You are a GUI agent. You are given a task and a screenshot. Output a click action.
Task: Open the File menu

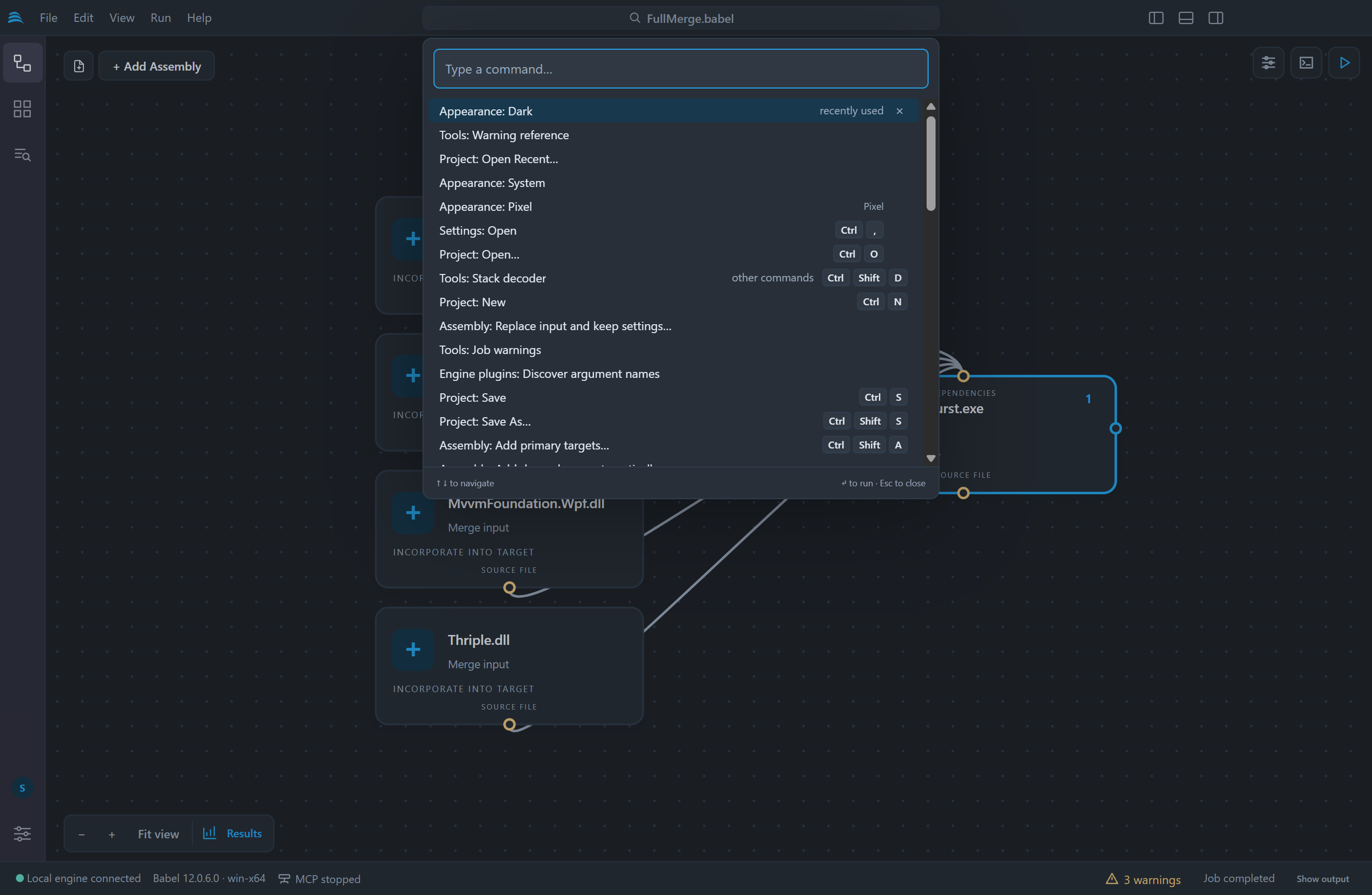48,18
